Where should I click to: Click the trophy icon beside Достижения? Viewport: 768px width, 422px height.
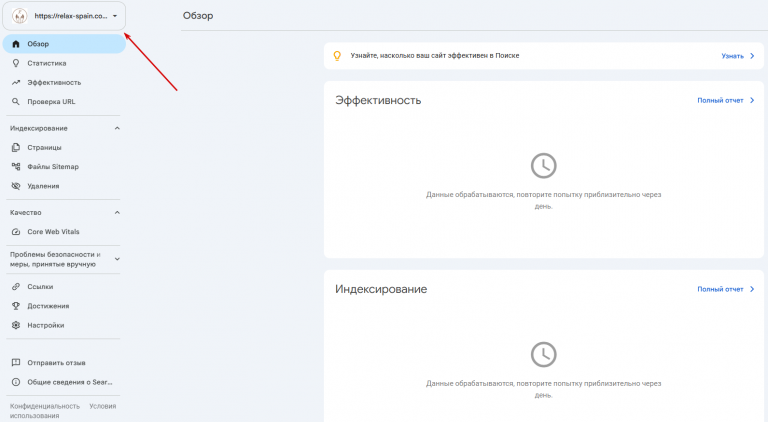tap(16, 306)
